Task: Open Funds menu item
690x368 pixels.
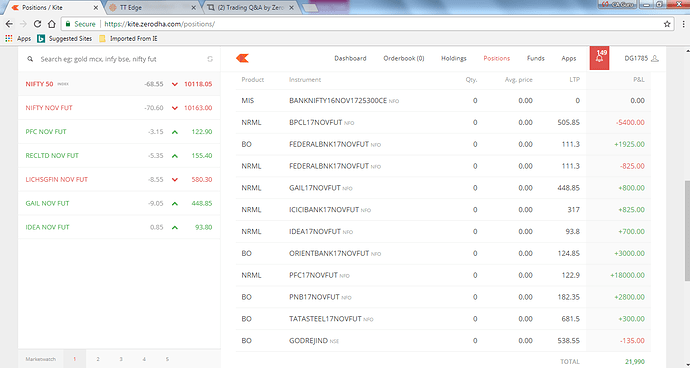Action: (x=536, y=58)
